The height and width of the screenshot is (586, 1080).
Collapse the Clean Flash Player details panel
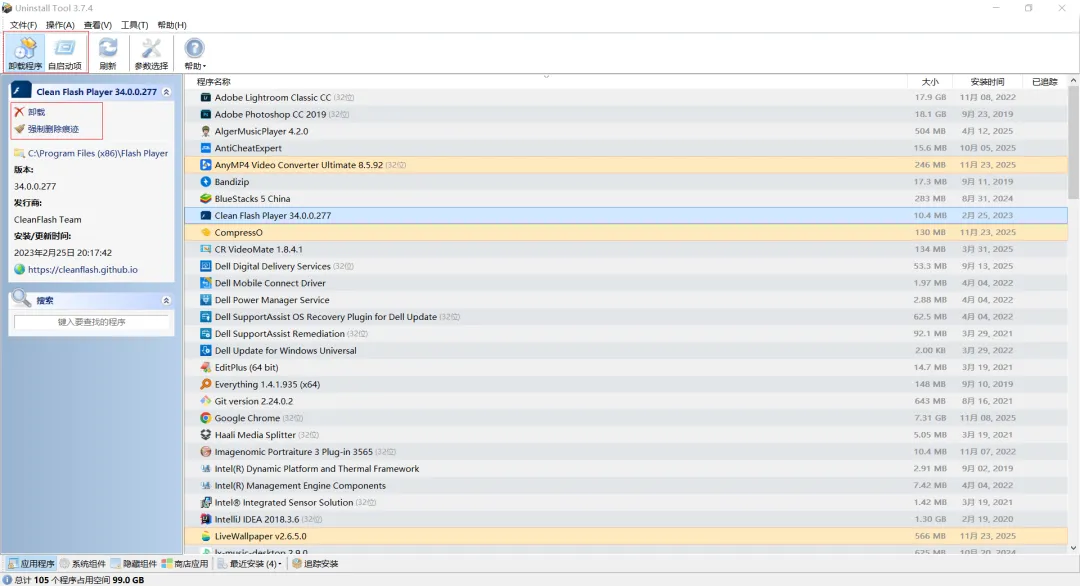(x=166, y=92)
